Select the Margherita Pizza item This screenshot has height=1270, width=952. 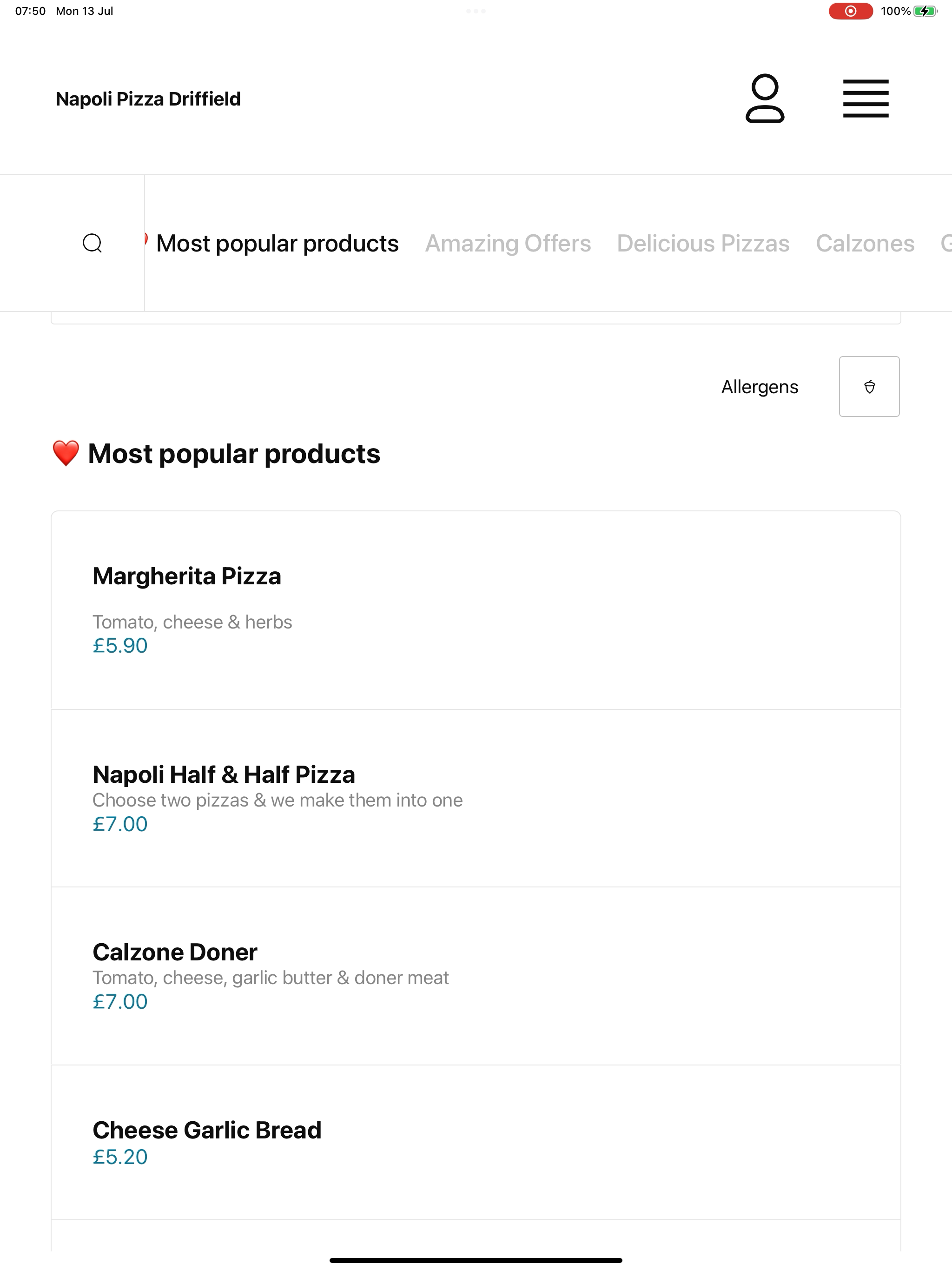click(476, 610)
